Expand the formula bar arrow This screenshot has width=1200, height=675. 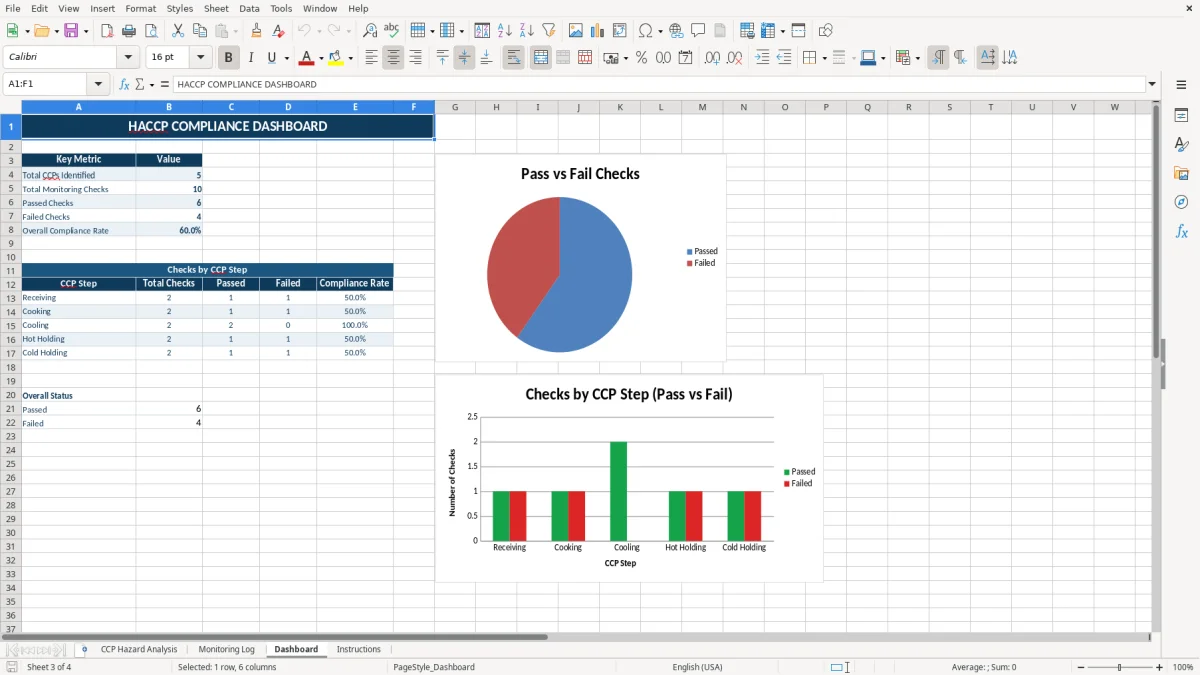[x=1152, y=84]
